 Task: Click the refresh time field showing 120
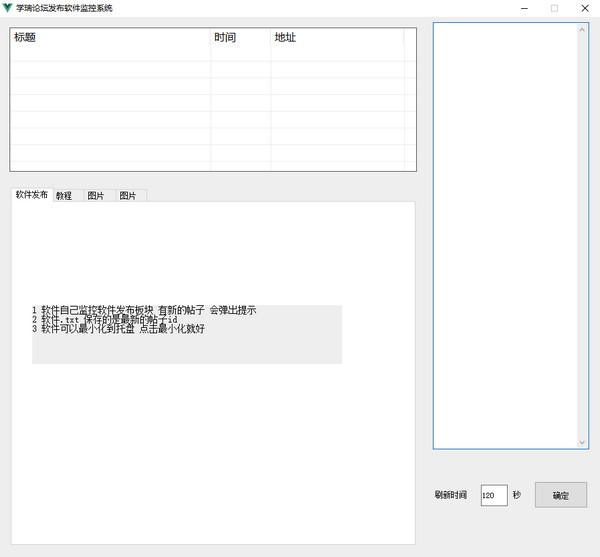click(x=494, y=495)
